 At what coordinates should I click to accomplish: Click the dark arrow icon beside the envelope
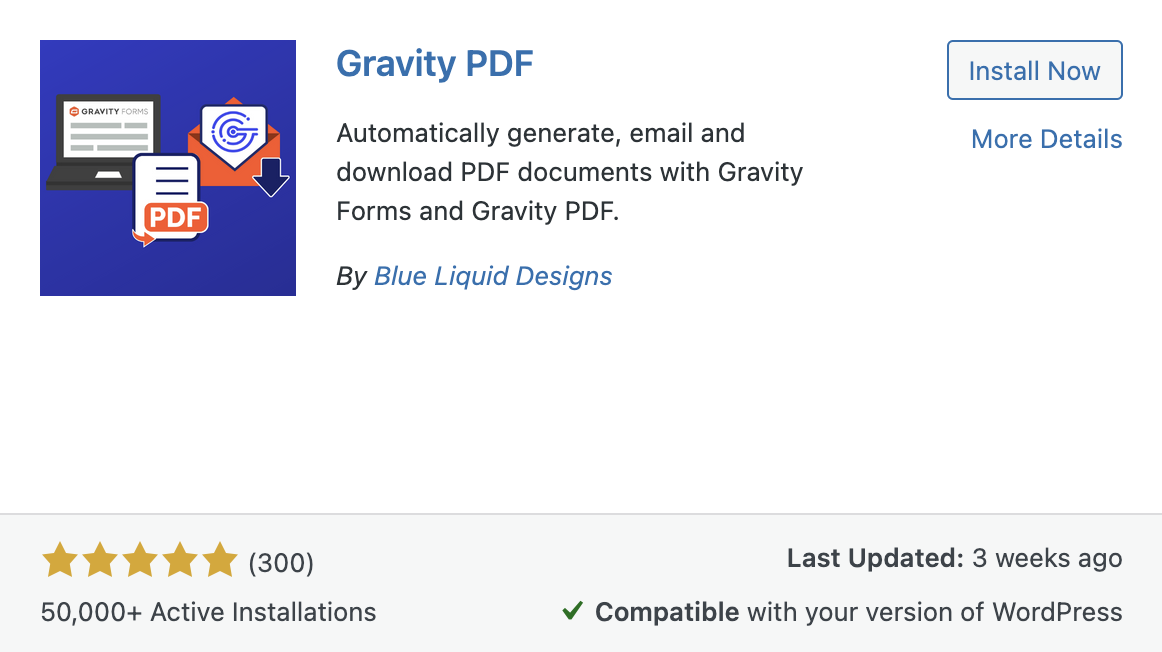273,175
